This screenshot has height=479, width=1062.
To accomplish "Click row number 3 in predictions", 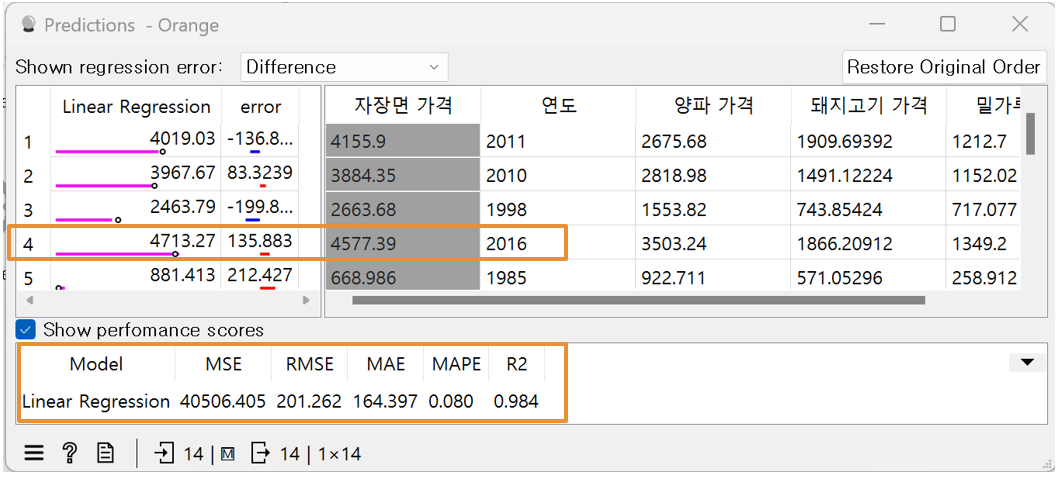I will click(28, 210).
